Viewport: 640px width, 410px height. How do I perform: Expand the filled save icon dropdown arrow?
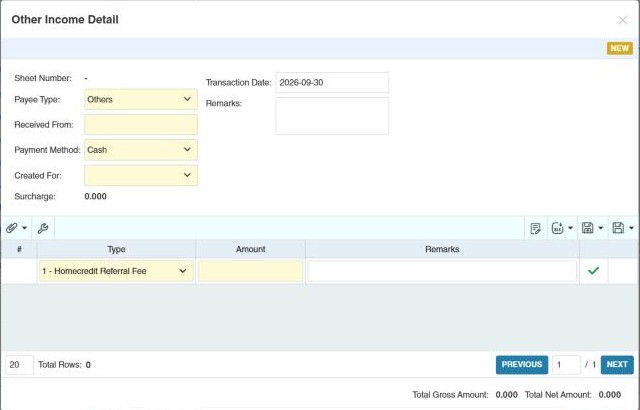[600, 228]
